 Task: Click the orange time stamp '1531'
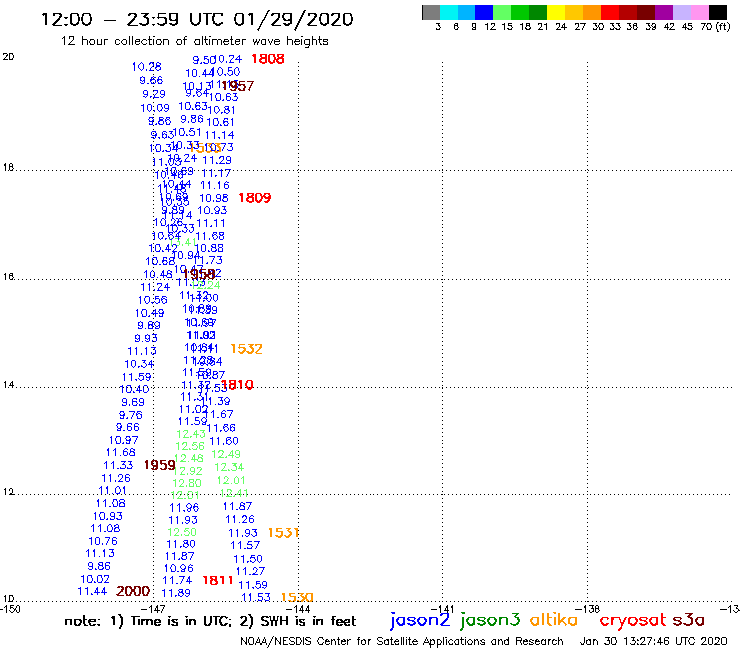coord(283,533)
